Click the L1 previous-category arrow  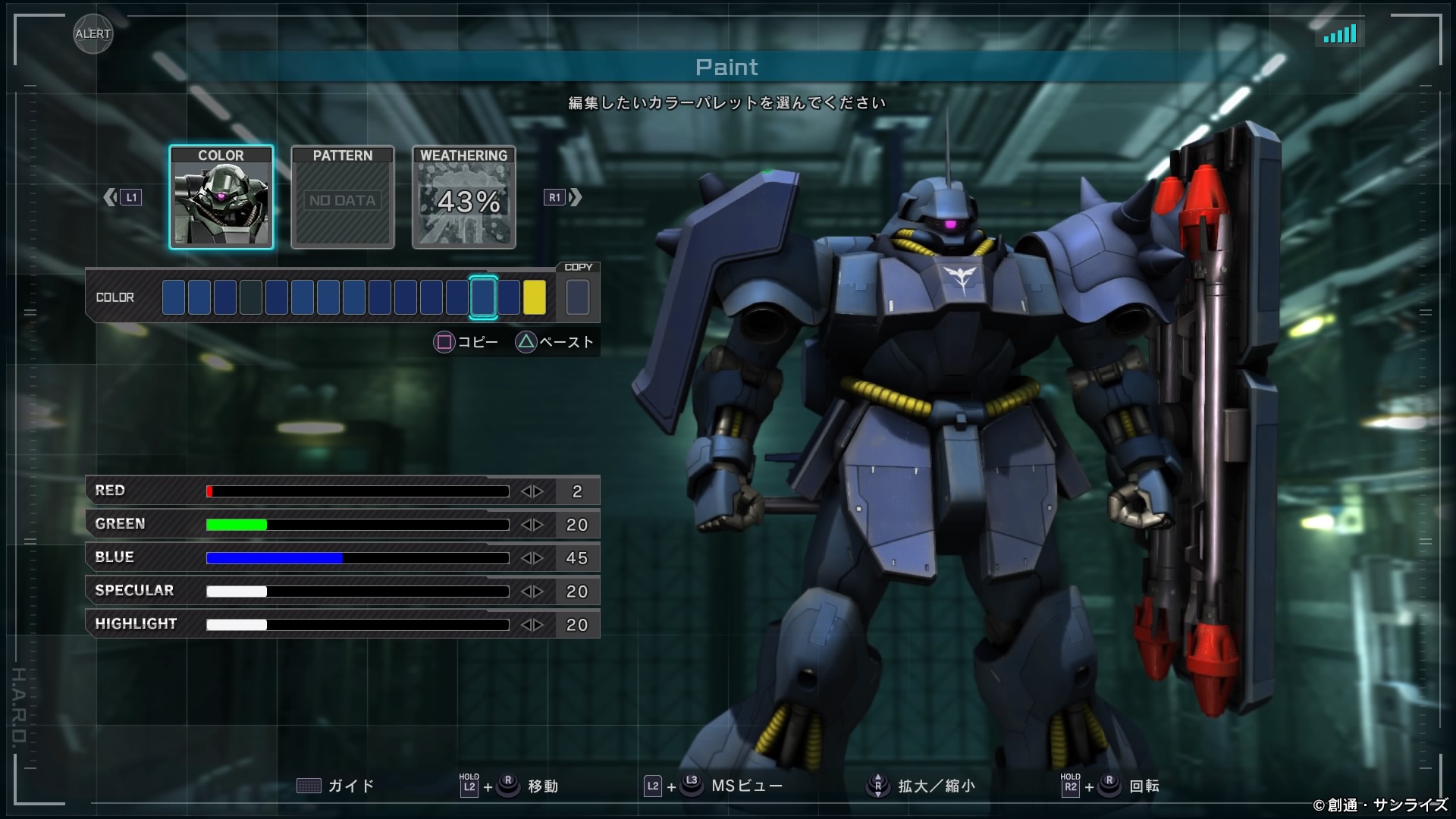123,198
